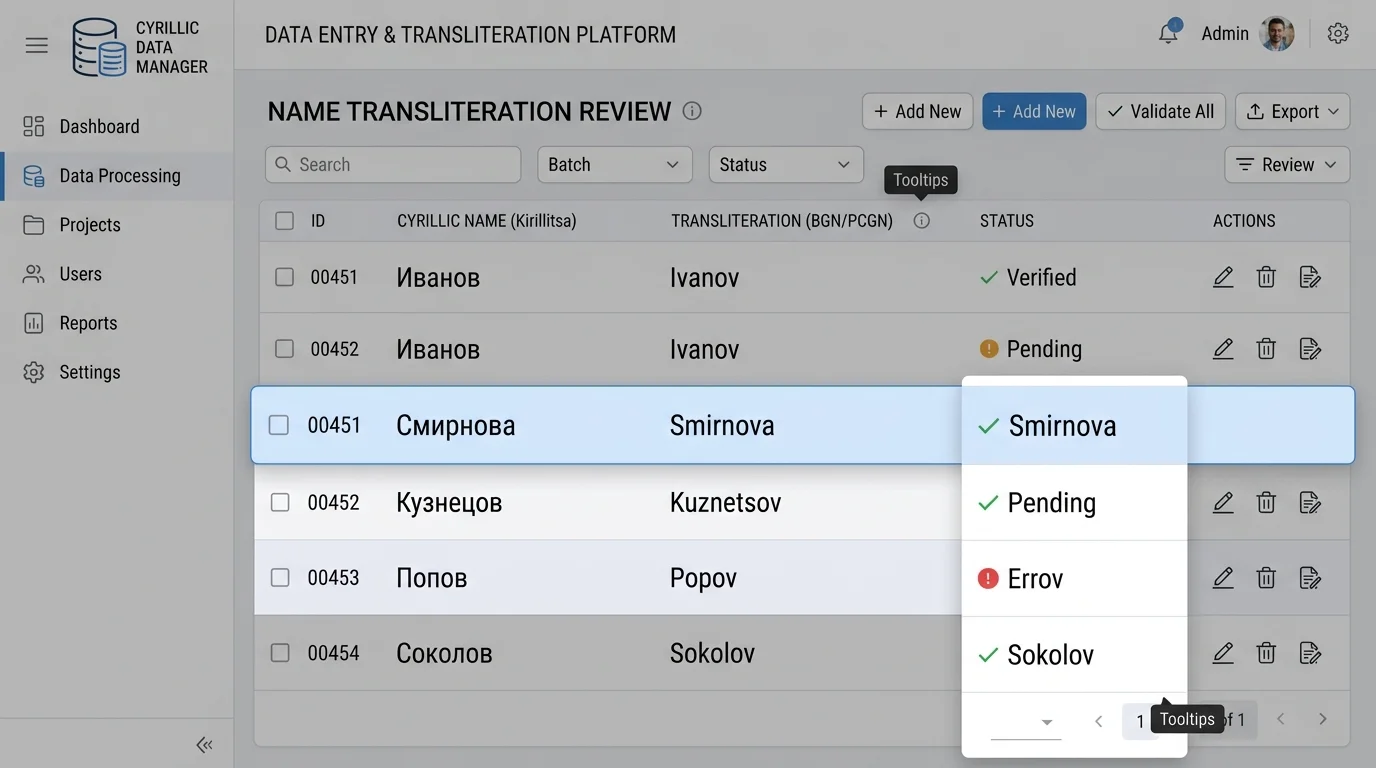Open the notification bell
The width and height of the screenshot is (1376, 768).
(1167, 33)
